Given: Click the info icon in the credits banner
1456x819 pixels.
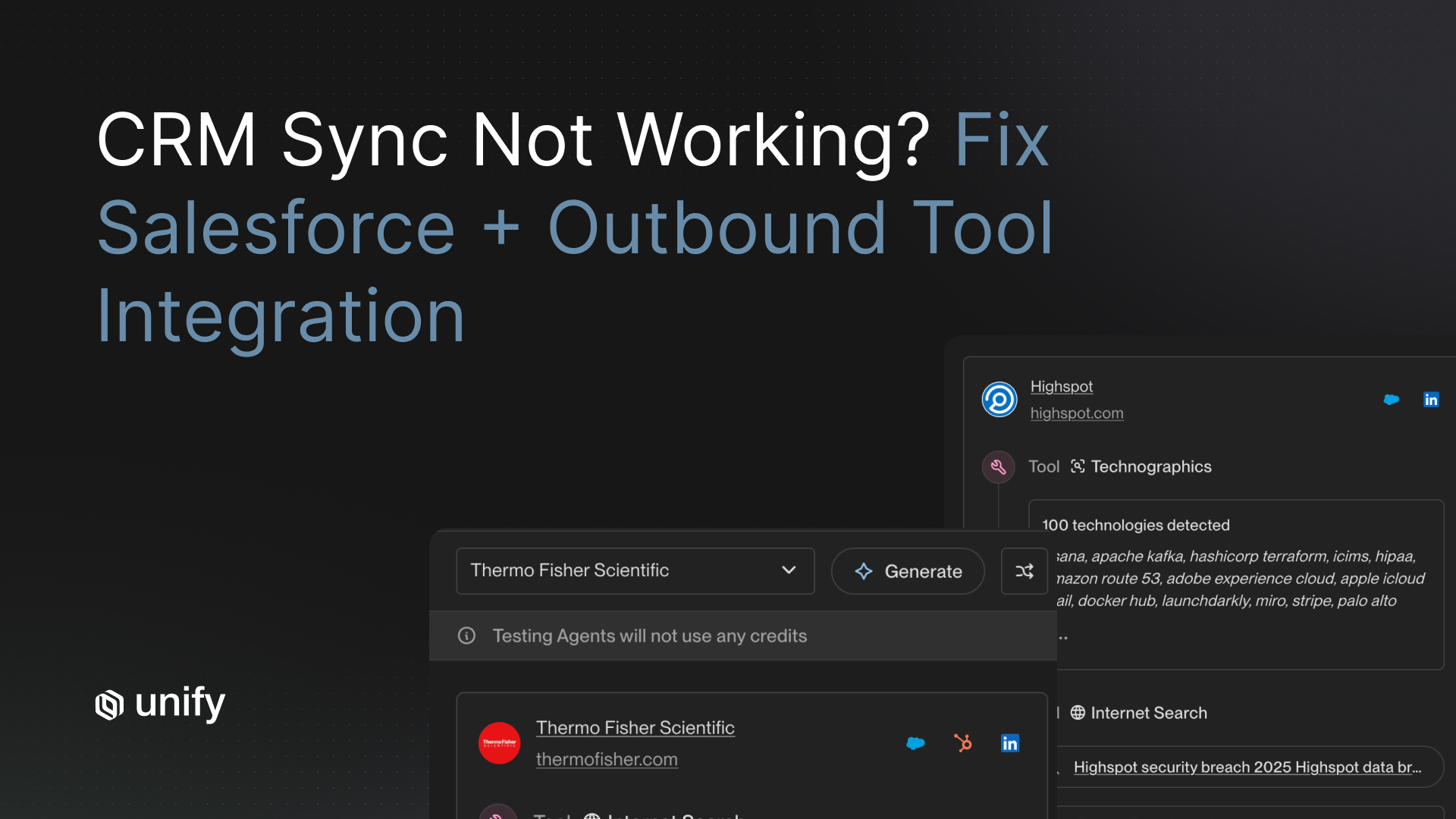Looking at the screenshot, I should click(x=466, y=635).
